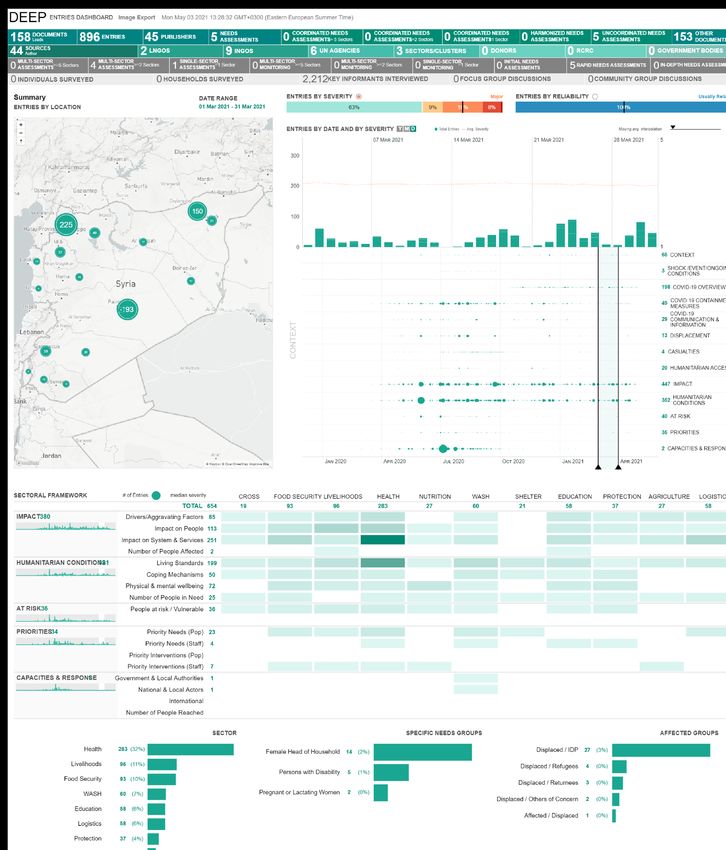
Task: Select the PRIORITIES framework mini chart
Action: pyautogui.click(x=66, y=641)
